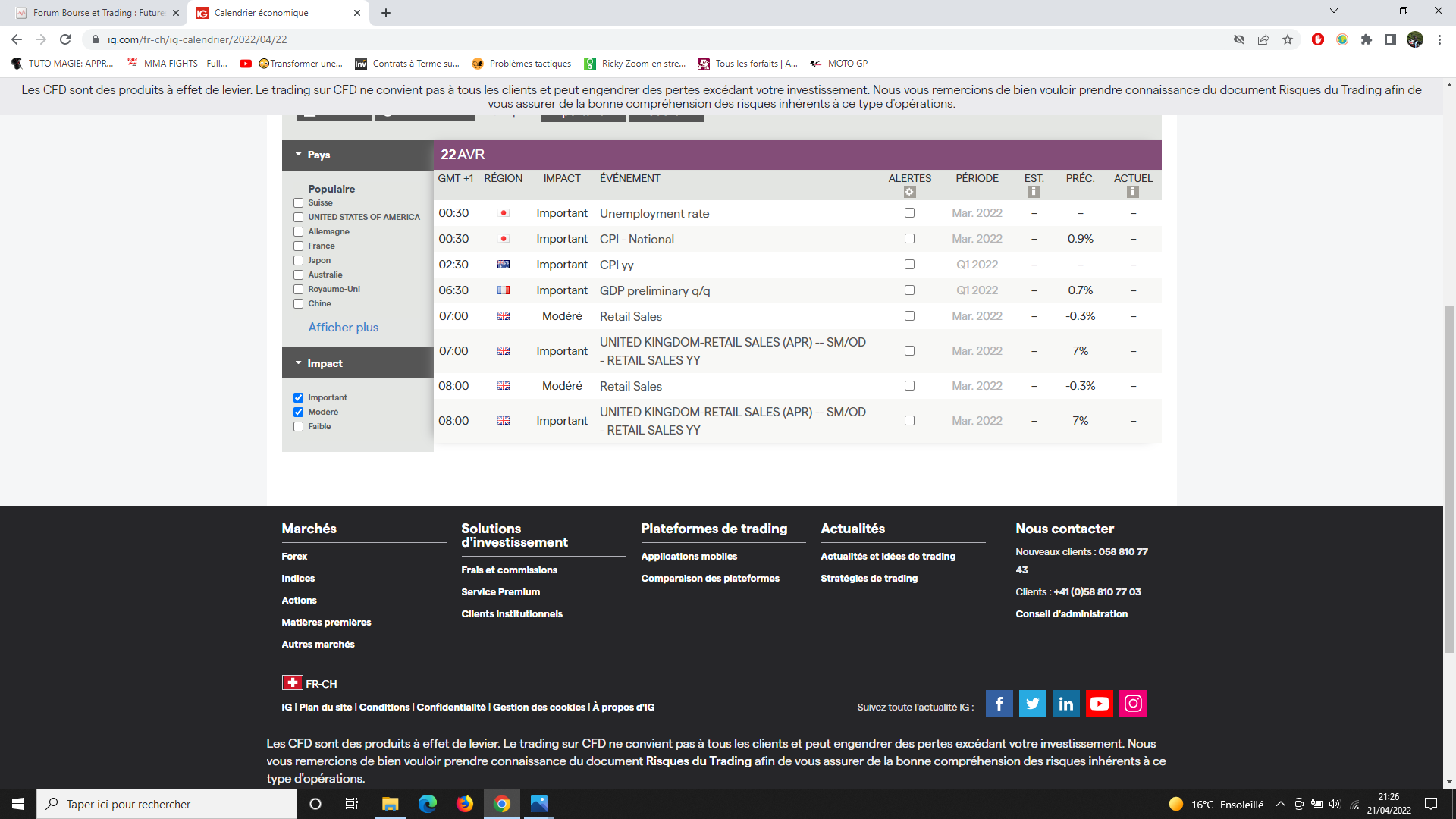Screen dimensions: 1456x819
Task: Open IG Facebook page icon
Action: point(999,704)
